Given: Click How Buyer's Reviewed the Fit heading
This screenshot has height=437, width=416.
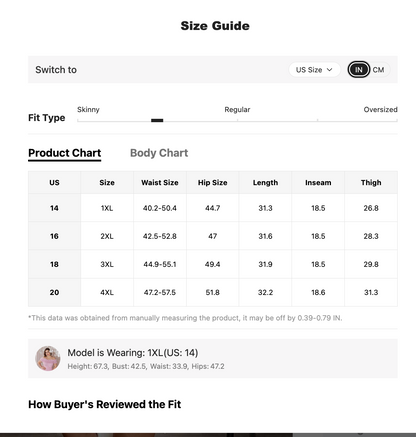Looking at the screenshot, I should tap(105, 404).
